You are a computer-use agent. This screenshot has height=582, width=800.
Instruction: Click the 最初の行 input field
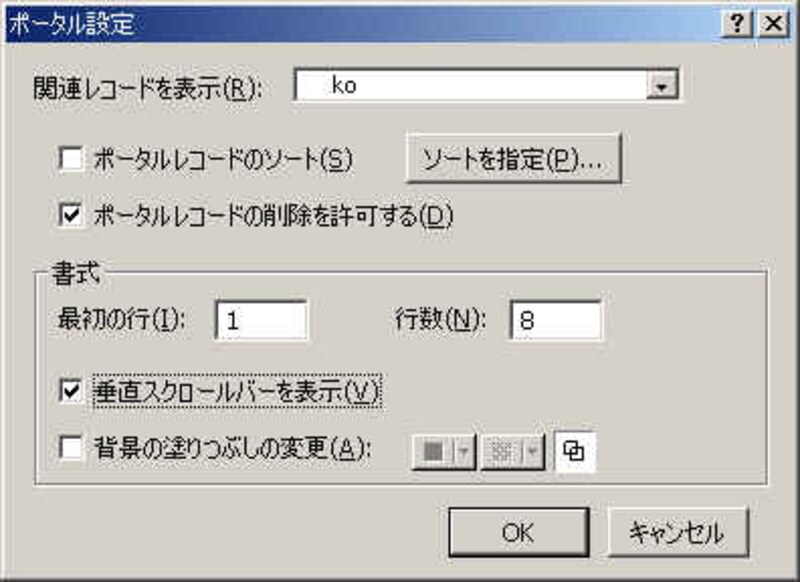pyautogui.click(x=261, y=320)
